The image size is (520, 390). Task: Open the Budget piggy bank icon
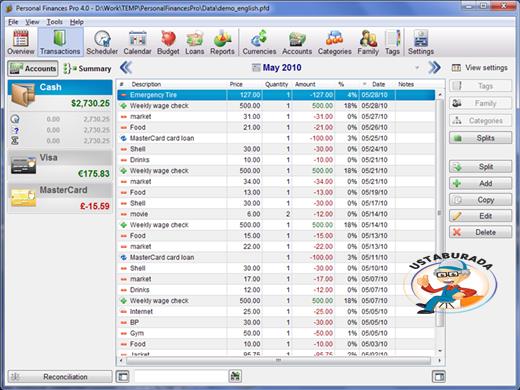168,42
